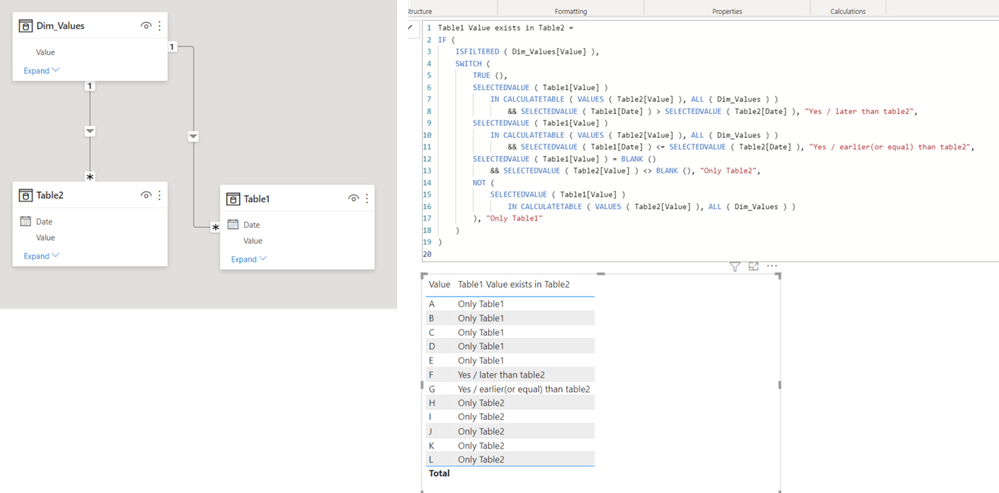The width and height of the screenshot is (999, 493).
Task: Click the Total row of the table
Action: (510, 473)
